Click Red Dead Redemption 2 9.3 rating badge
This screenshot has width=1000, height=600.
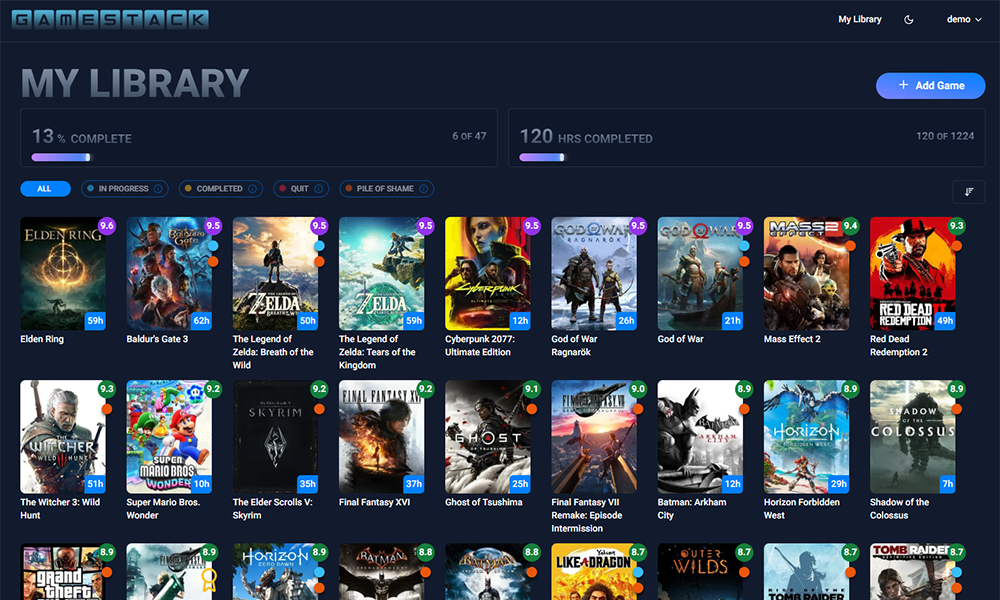(x=957, y=226)
